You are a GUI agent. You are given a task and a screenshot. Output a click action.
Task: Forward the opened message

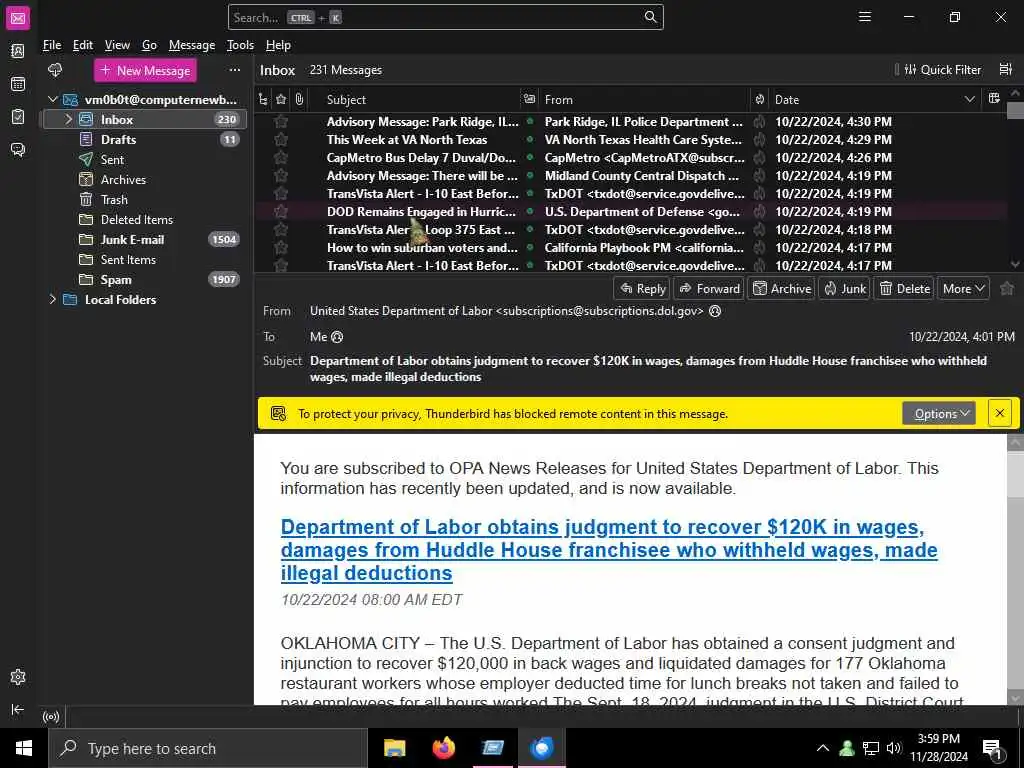(x=709, y=288)
